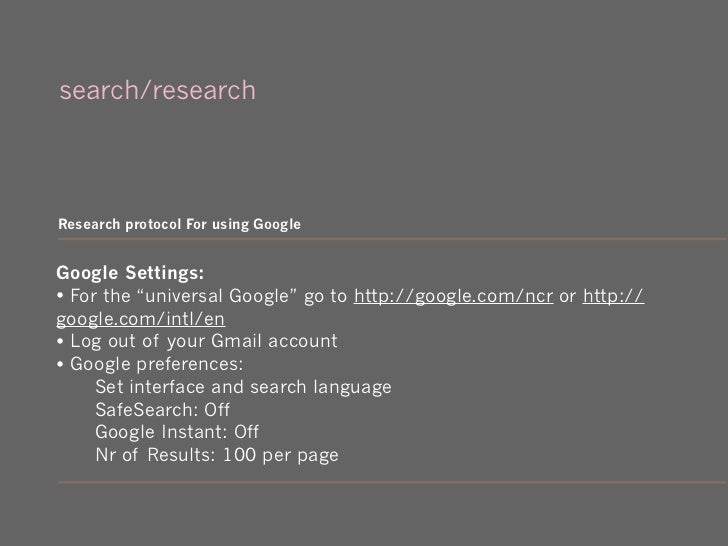The height and width of the screenshot is (546, 728).
Task: Click the "SafeSearch: Off" line
Action: [162, 410]
